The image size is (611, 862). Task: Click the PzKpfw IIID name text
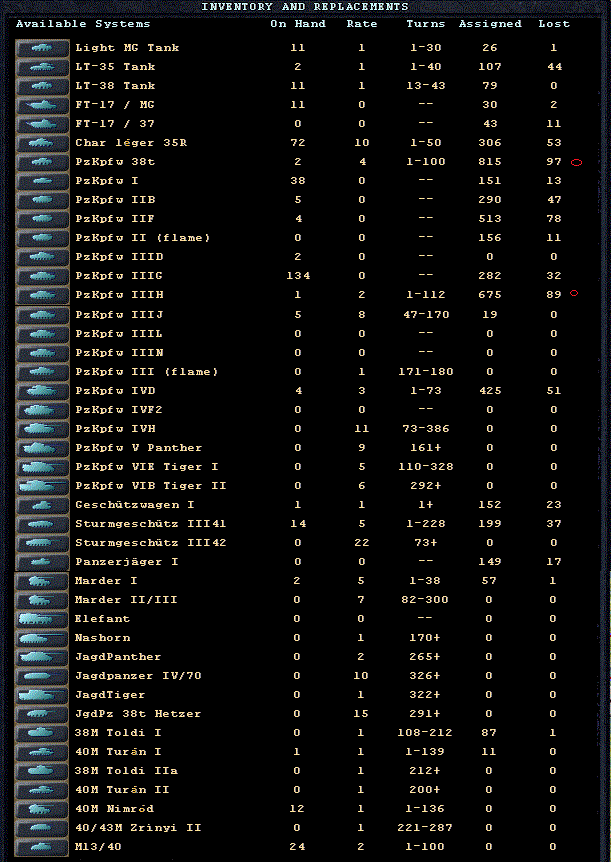click(x=119, y=257)
